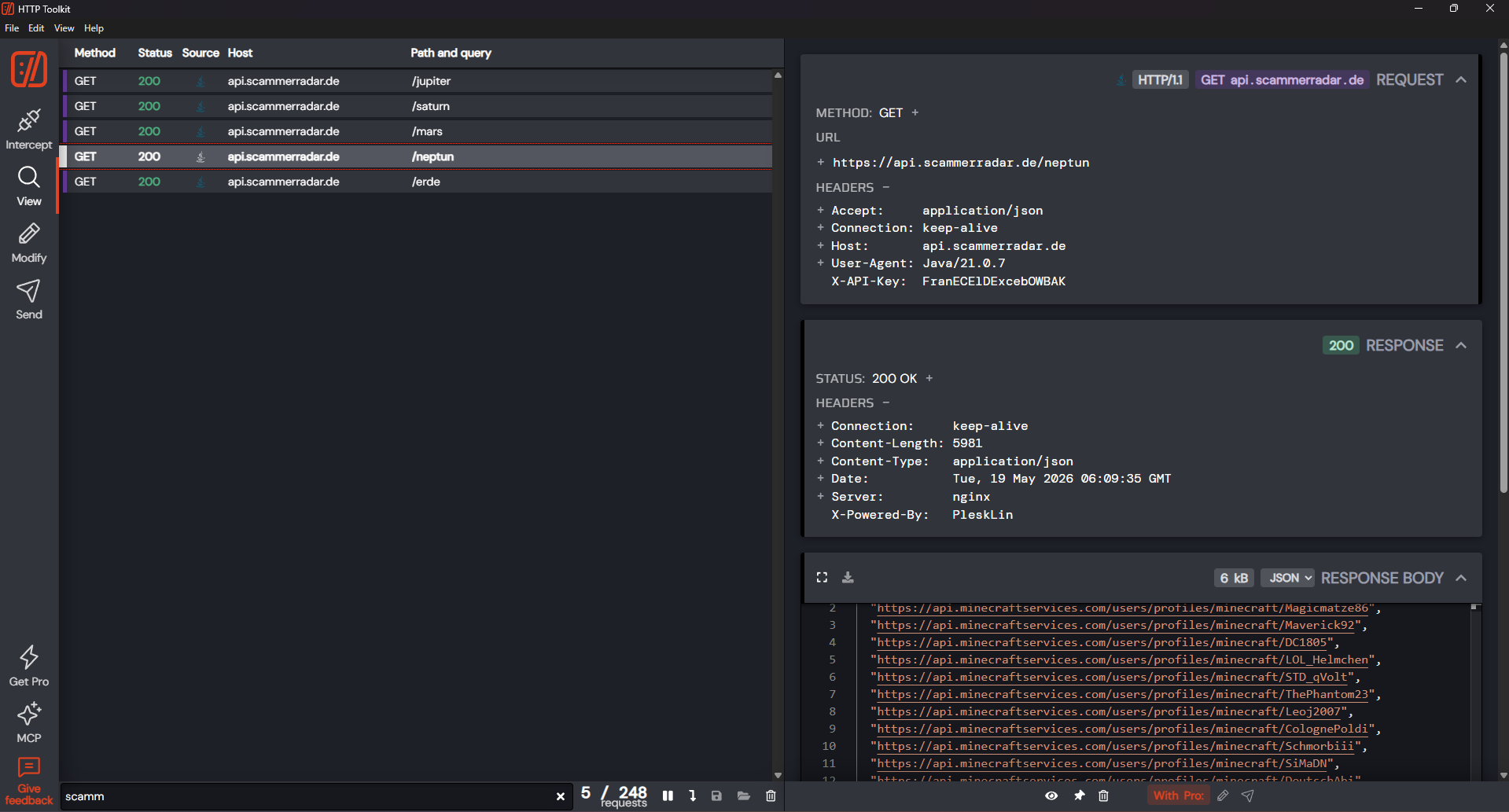Open the Maverick92 profile URL link
Image resolution: width=1509 pixels, height=812 pixels.
tap(1117, 625)
